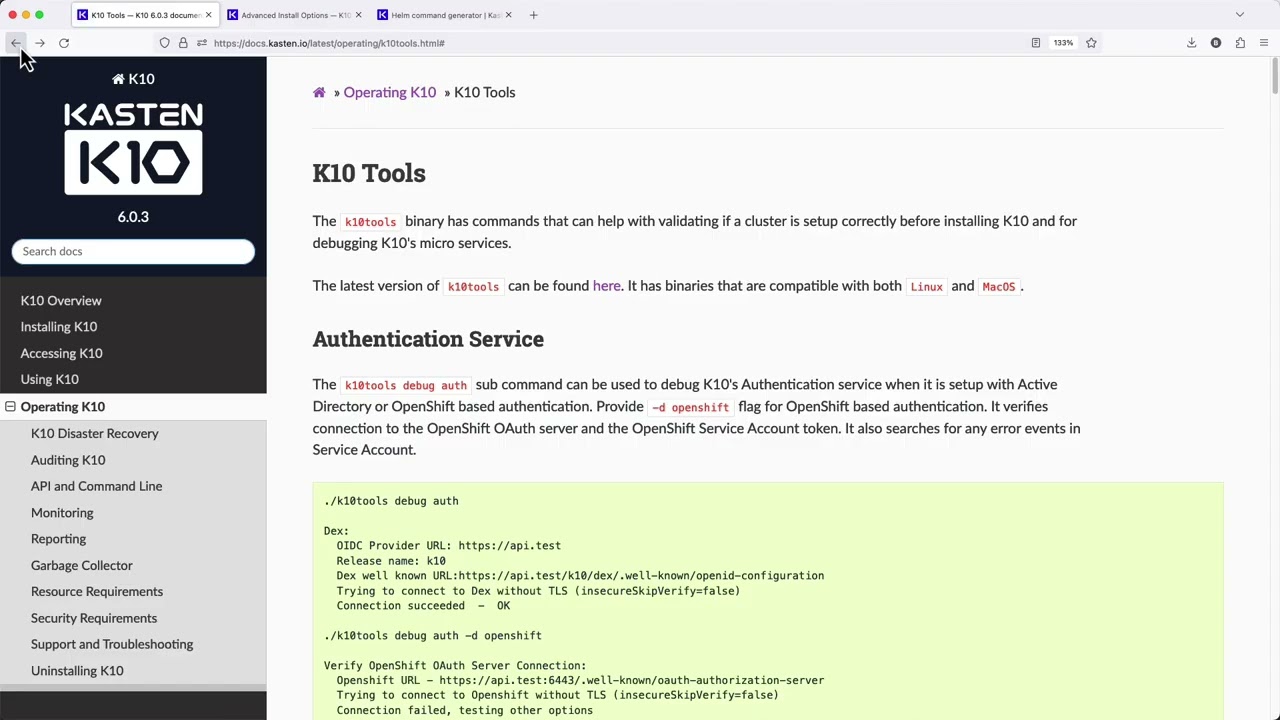Screen dimensions: 1280x720
Task: Reset the 133% zoom level badge
Action: pos(1063,43)
